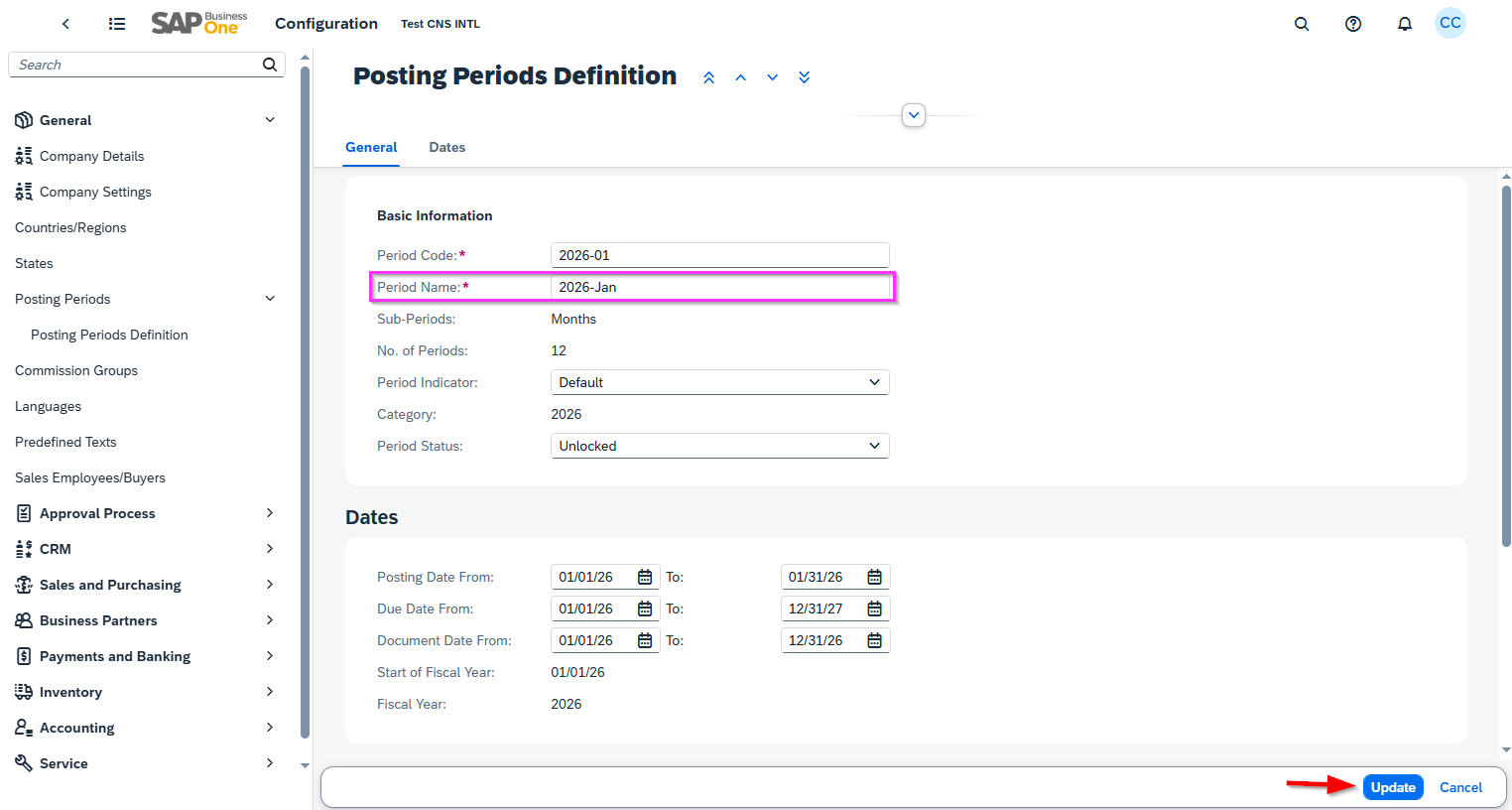Switch to the Dates tab
Screen dimensions: 1512x810
pyautogui.click(x=446, y=147)
